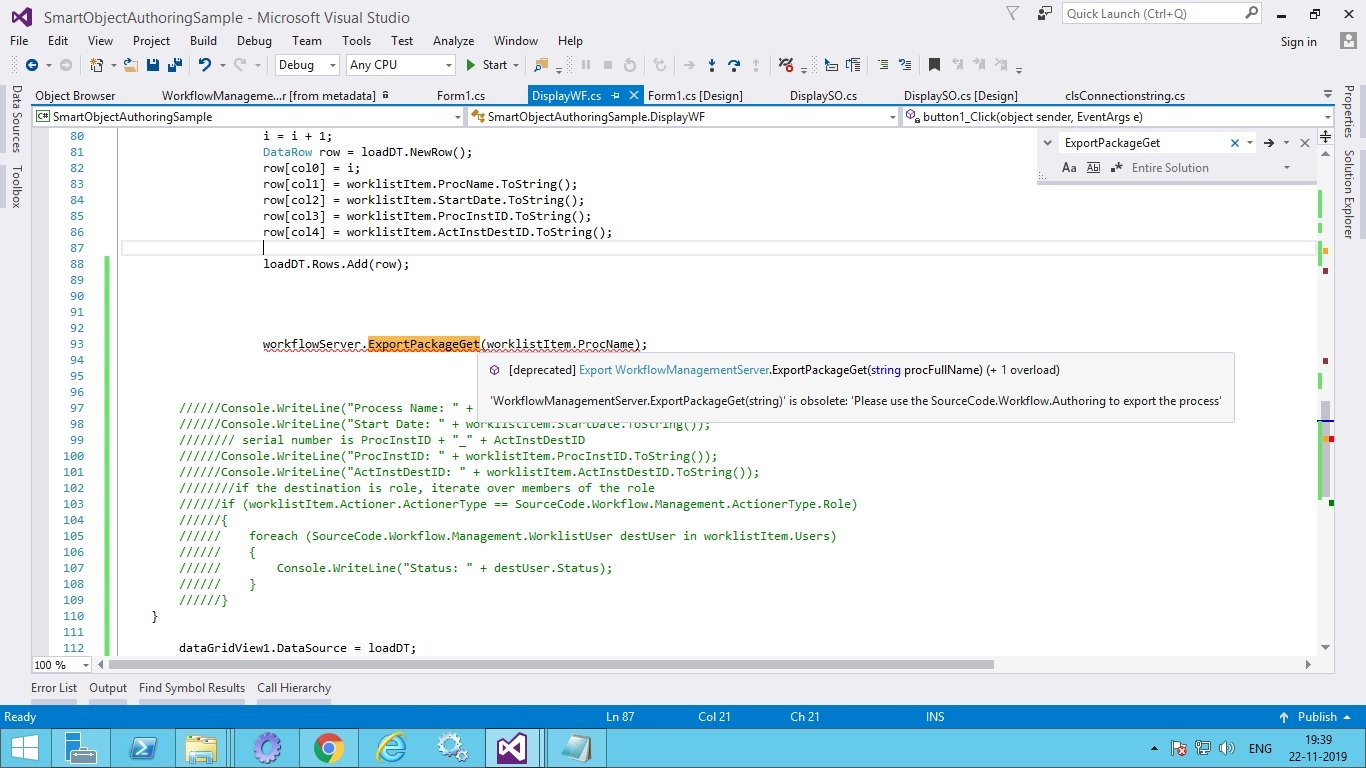The image size is (1366, 768).
Task: Expand the find panel to show replace
Action: (x=1048, y=143)
